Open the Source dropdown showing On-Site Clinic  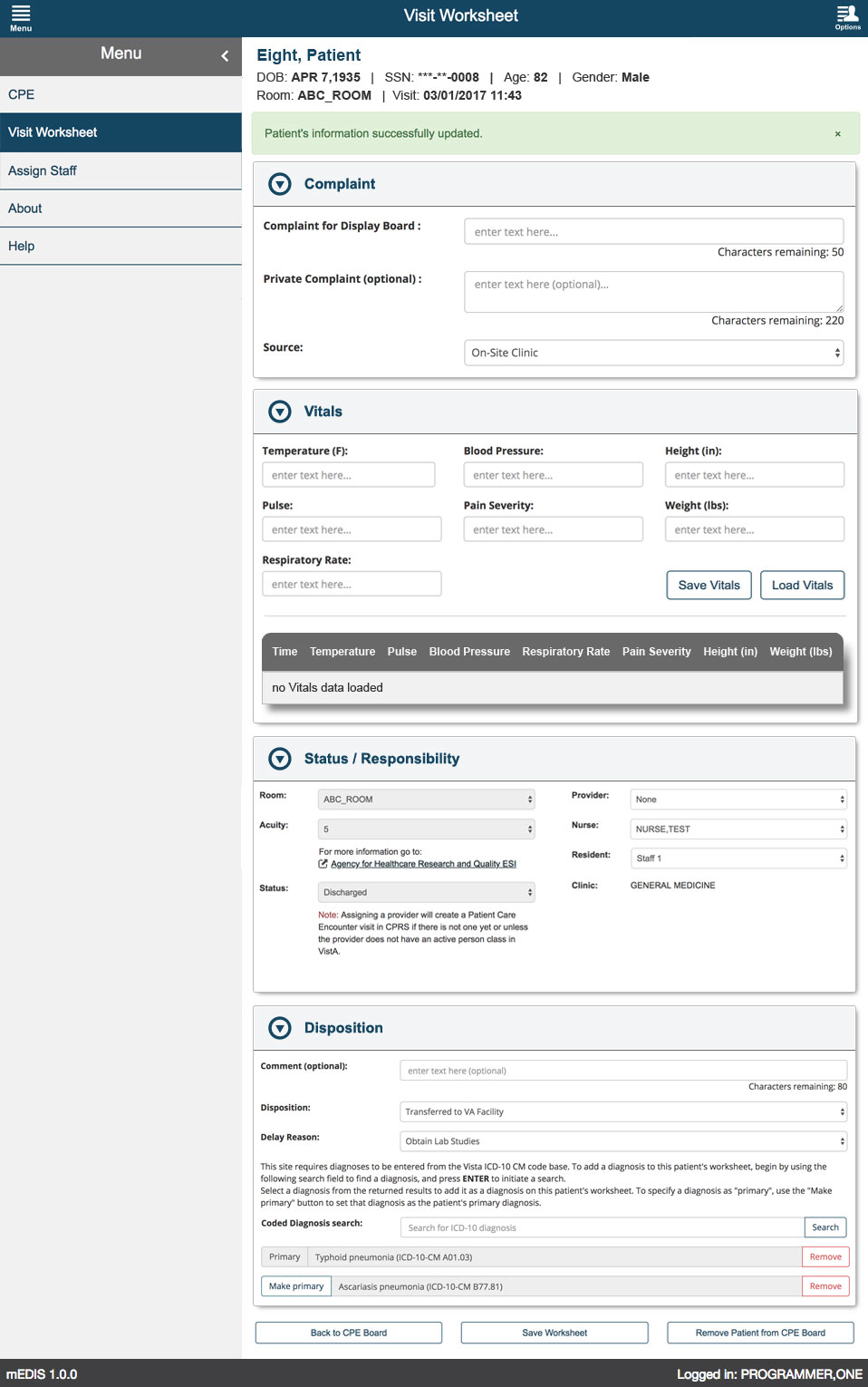pyautogui.click(x=654, y=353)
